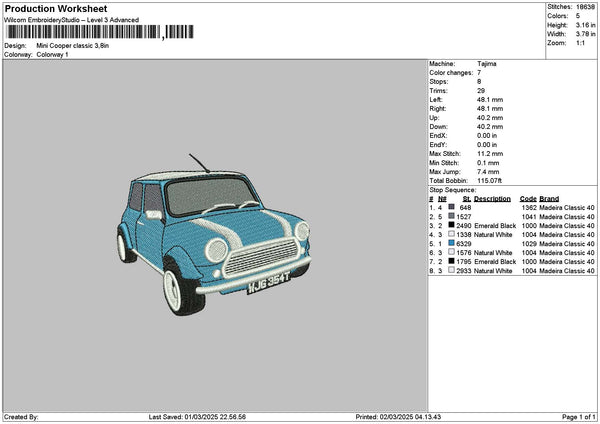The image size is (600, 424).
Task: Click the Production Worksheet title
Action: point(55,9)
